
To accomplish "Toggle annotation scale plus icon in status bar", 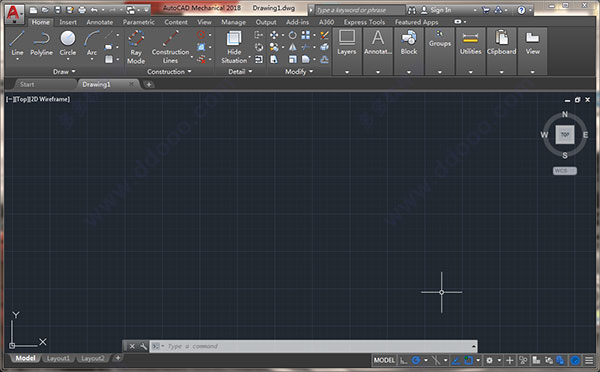I will click(x=510, y=360).
